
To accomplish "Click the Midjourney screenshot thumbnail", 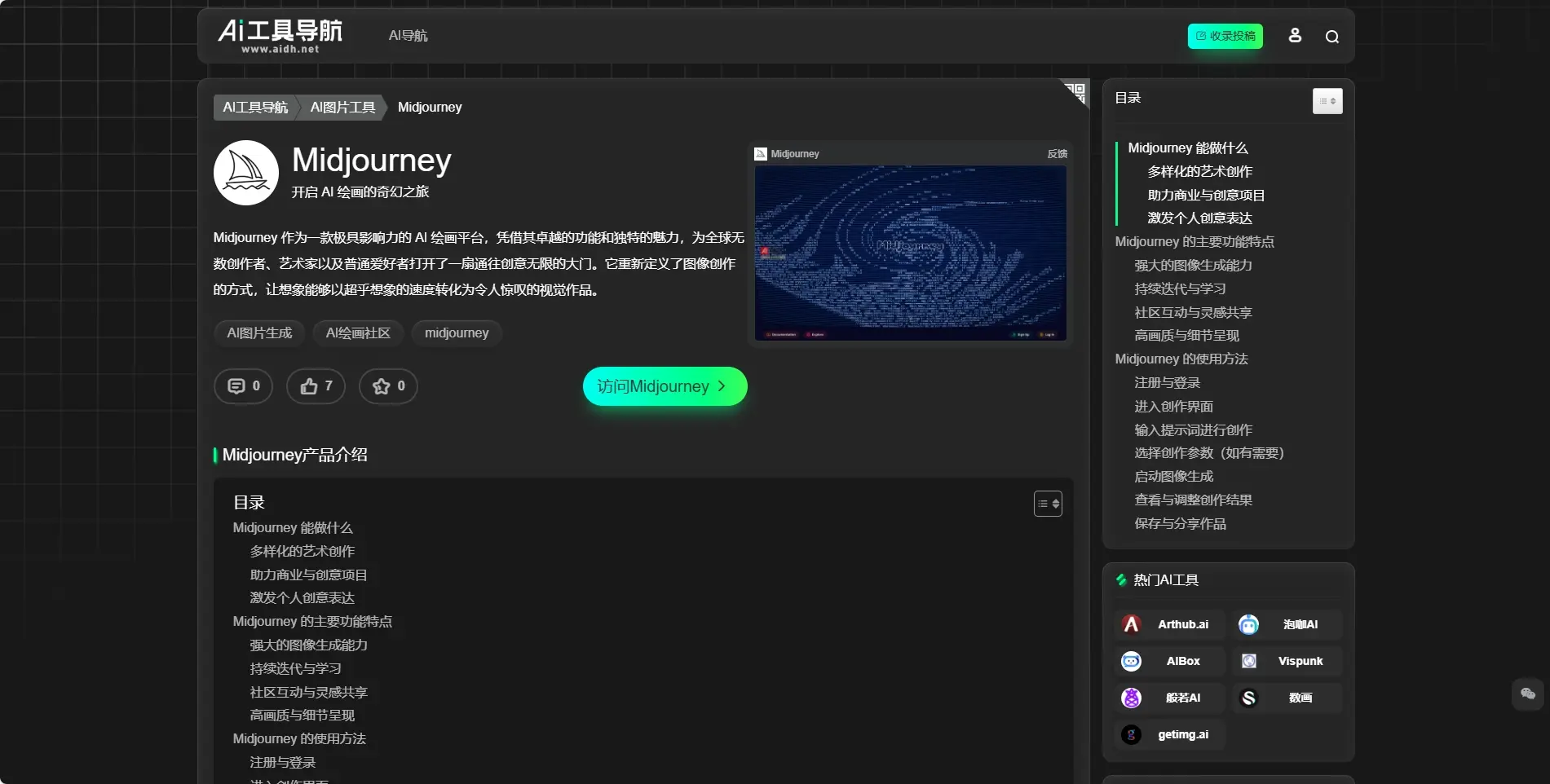I will [909, 253].
